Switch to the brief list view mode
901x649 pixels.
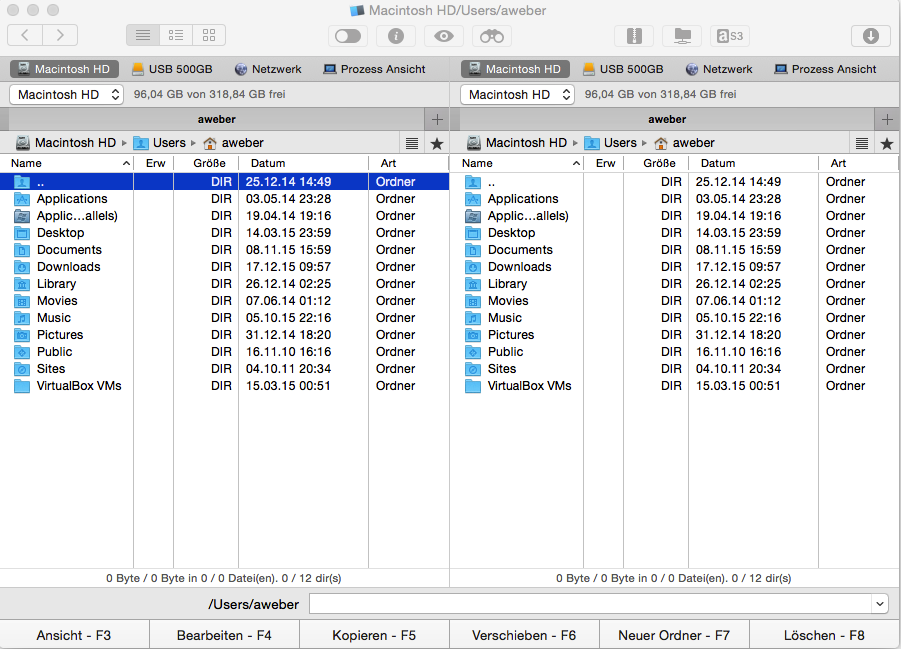coord(176,36)
